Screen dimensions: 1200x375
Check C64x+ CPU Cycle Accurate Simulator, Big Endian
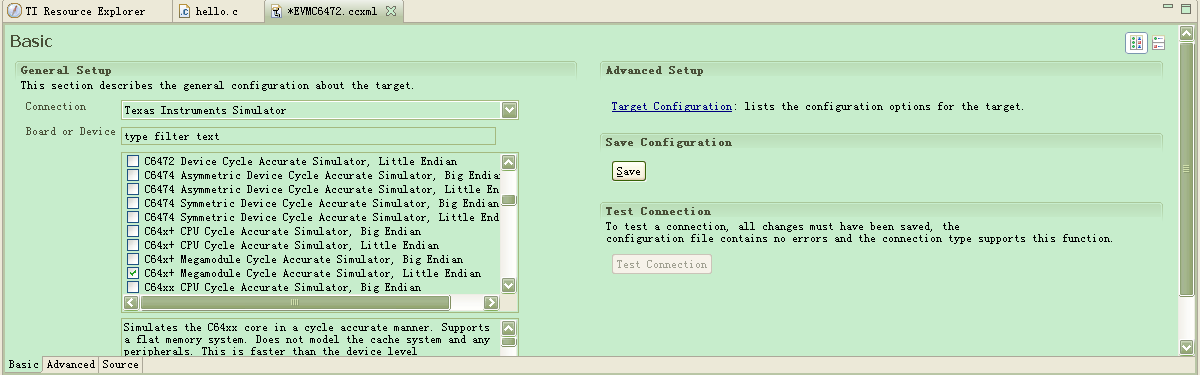pos(132,231)
